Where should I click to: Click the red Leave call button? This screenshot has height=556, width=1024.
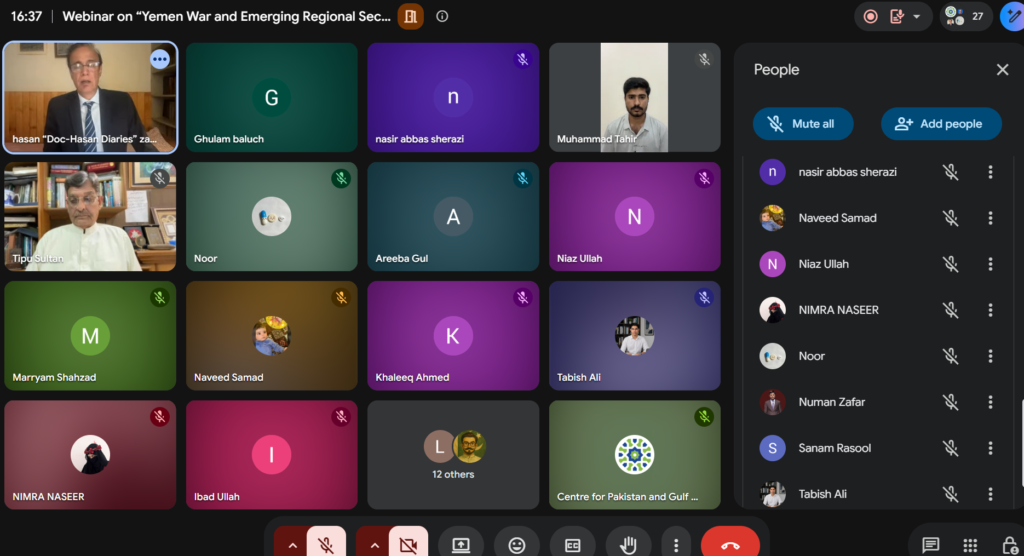730,544
